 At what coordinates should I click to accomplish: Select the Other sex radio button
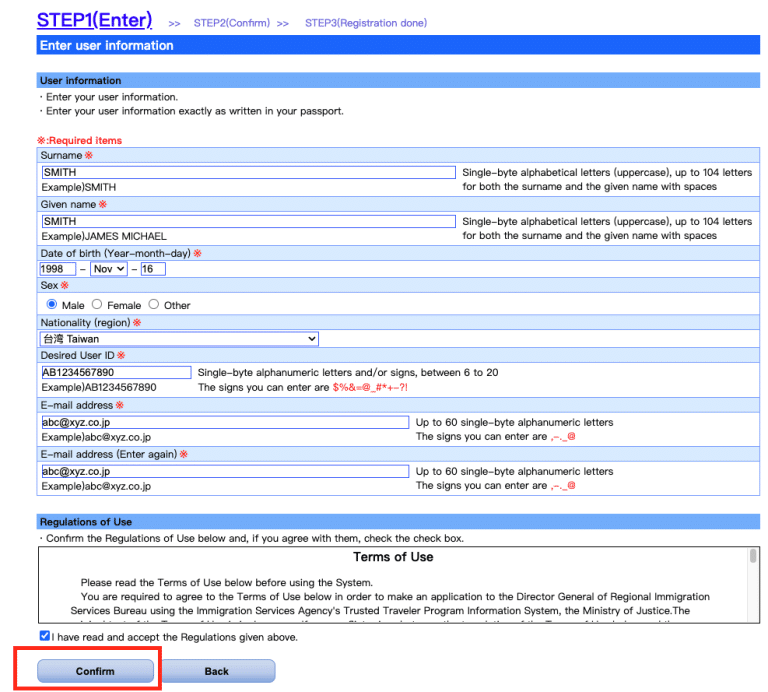[x=154, y=304]
